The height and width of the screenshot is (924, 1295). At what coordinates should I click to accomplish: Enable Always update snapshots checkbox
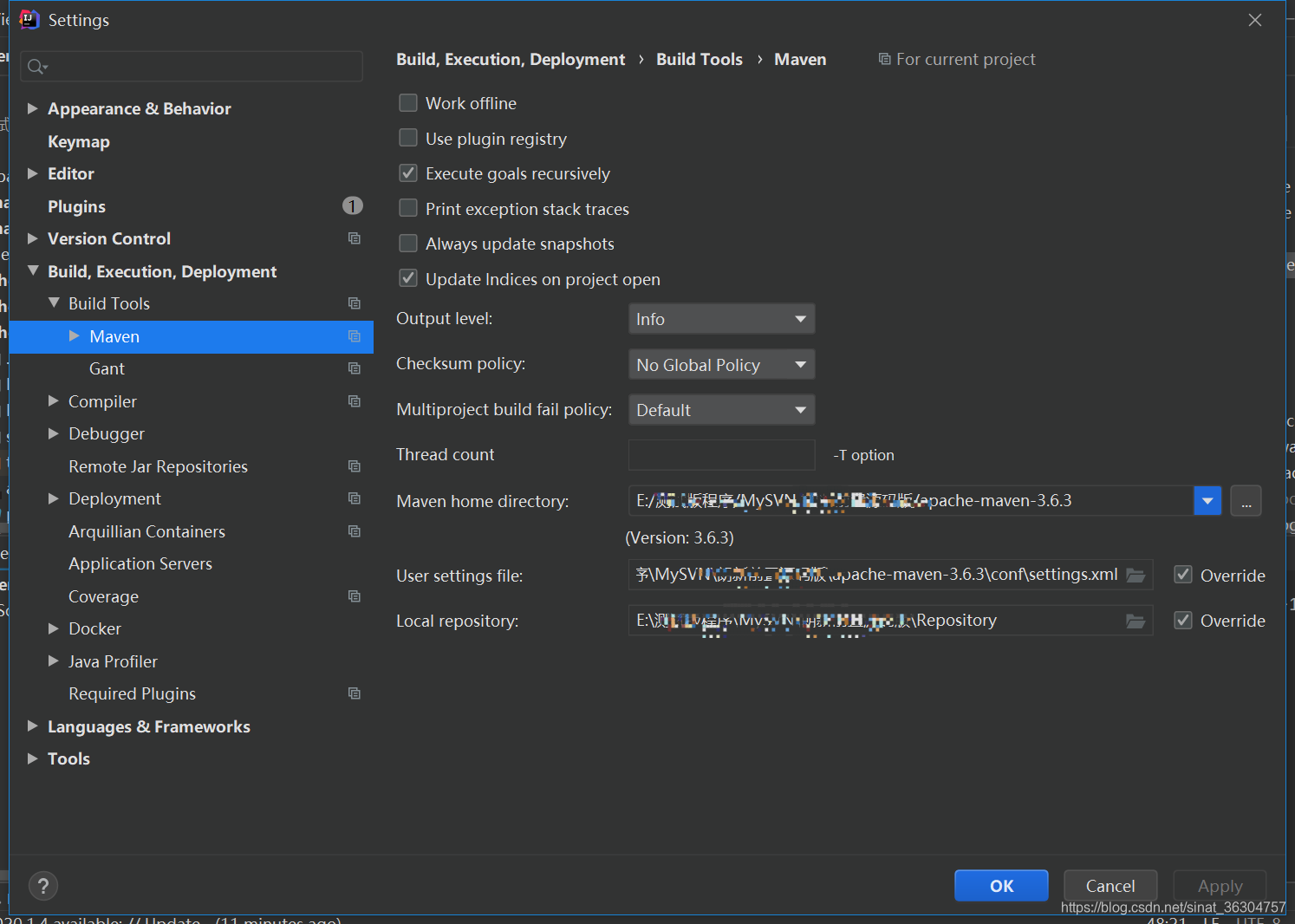point(408,244)
